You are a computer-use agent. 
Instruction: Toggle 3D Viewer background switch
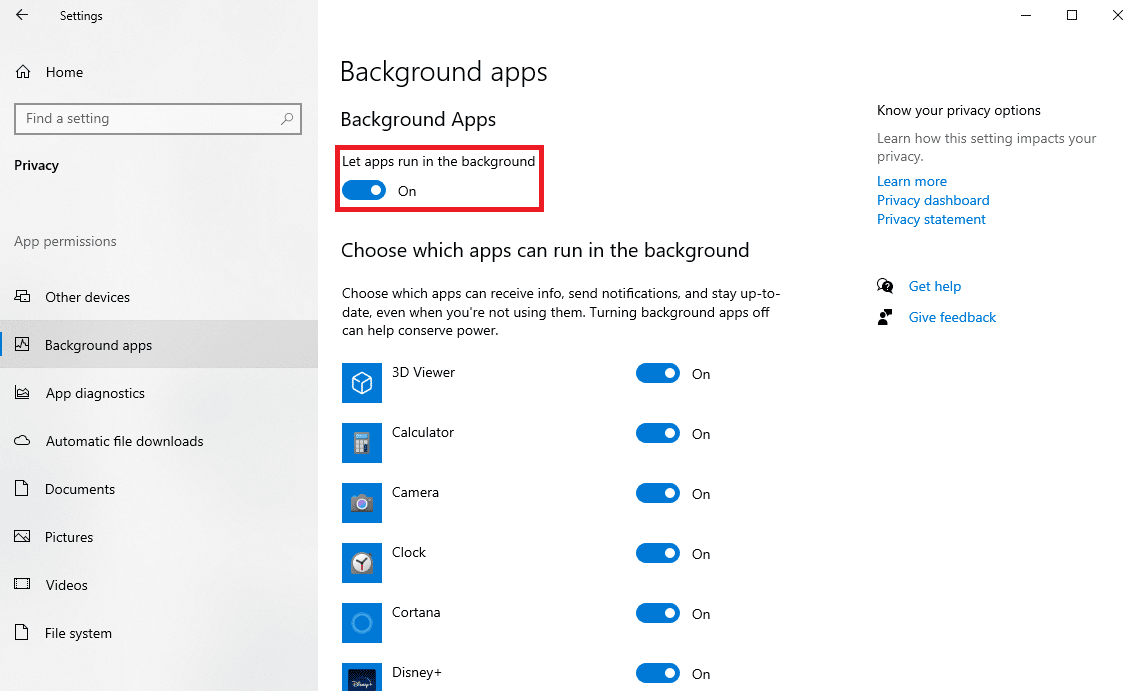point(658,373)
